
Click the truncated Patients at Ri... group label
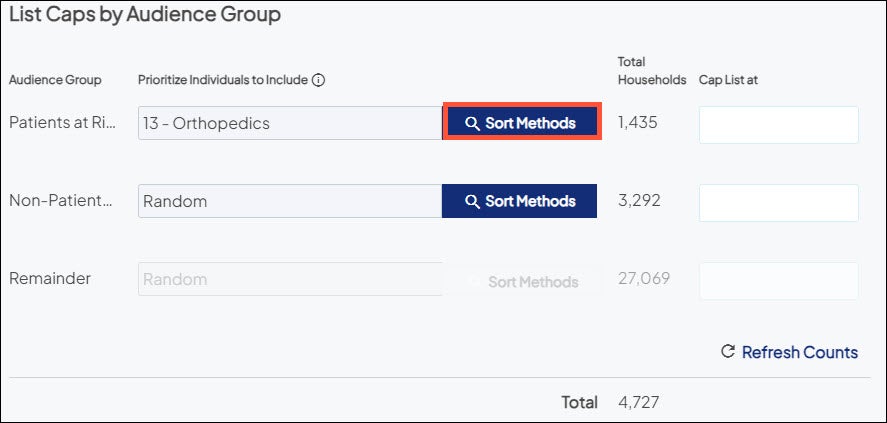point(62,123)
